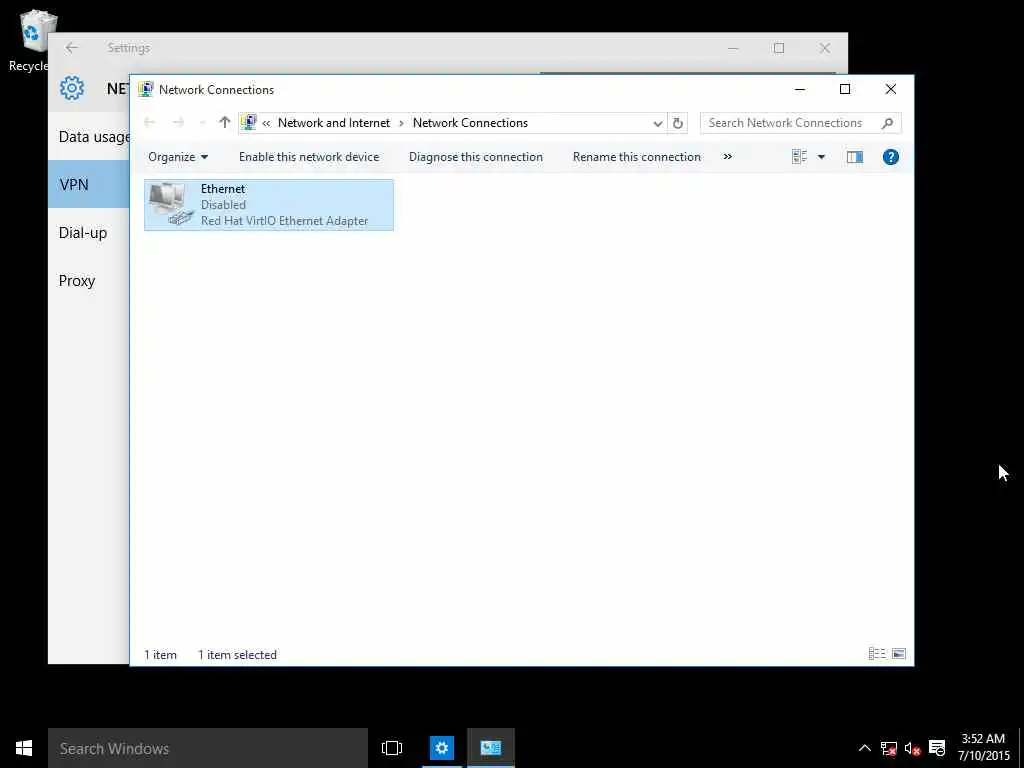Change your view icon in toolbar
Screen dimensions: 1024x768
(x=799, y=157)
